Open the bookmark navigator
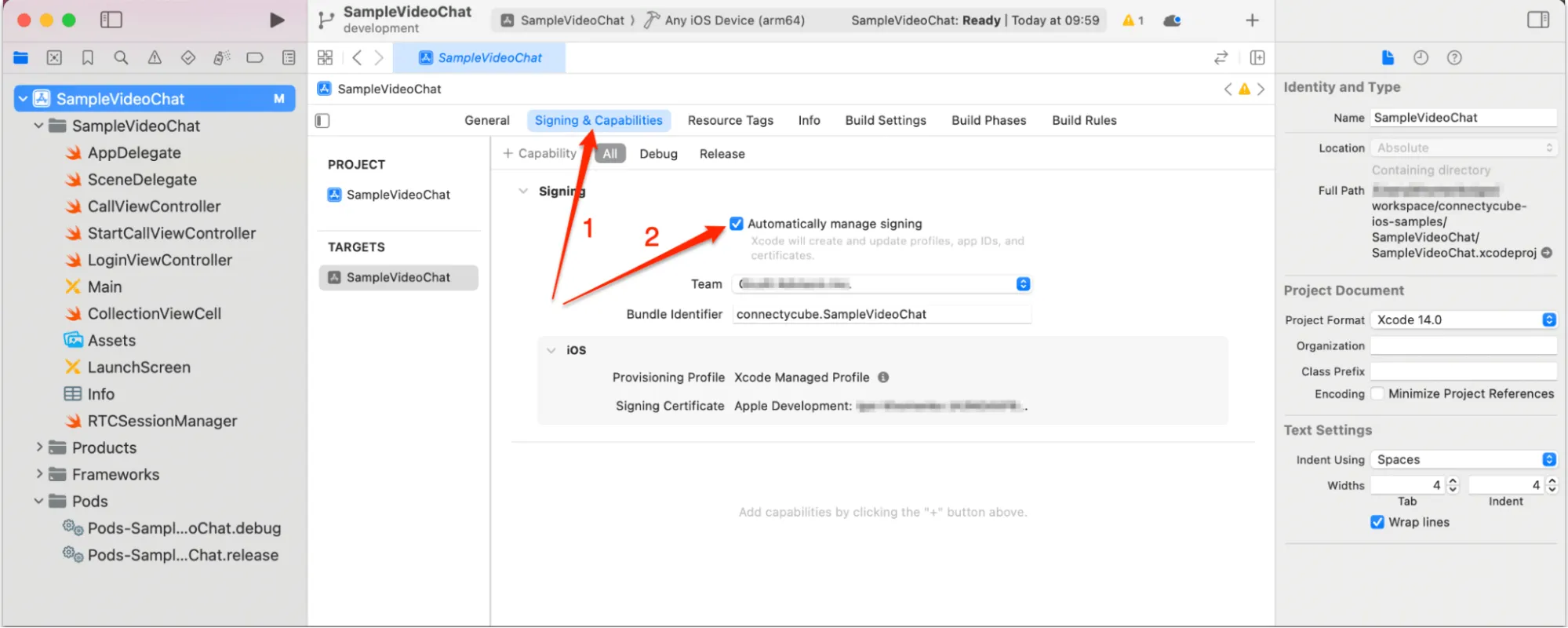 [88, 57]
